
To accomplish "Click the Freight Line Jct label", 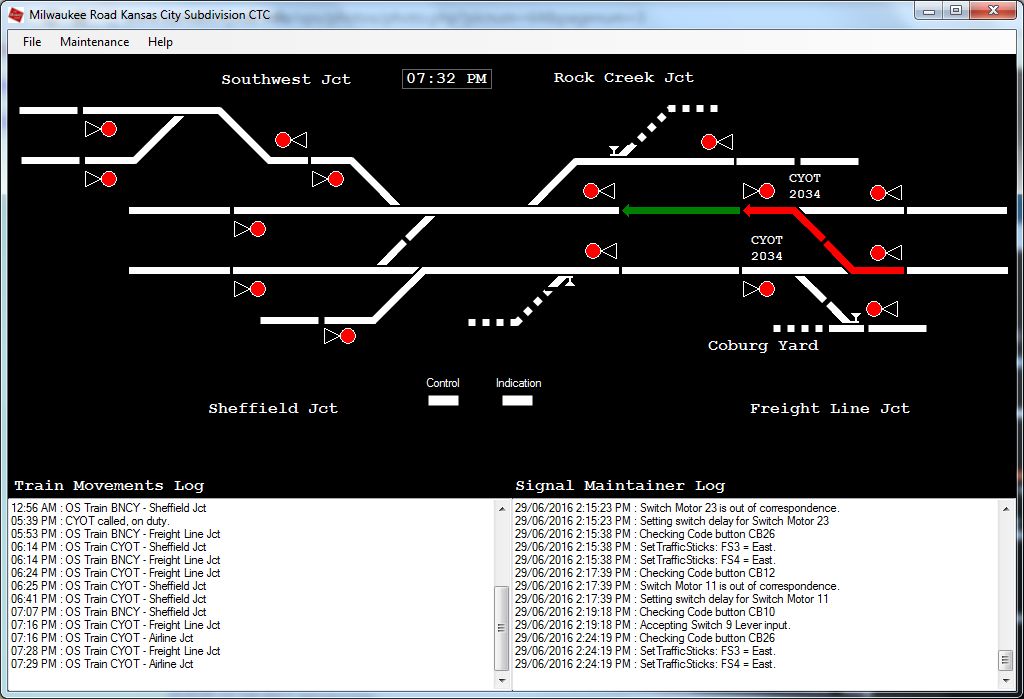I will (829, 409).
